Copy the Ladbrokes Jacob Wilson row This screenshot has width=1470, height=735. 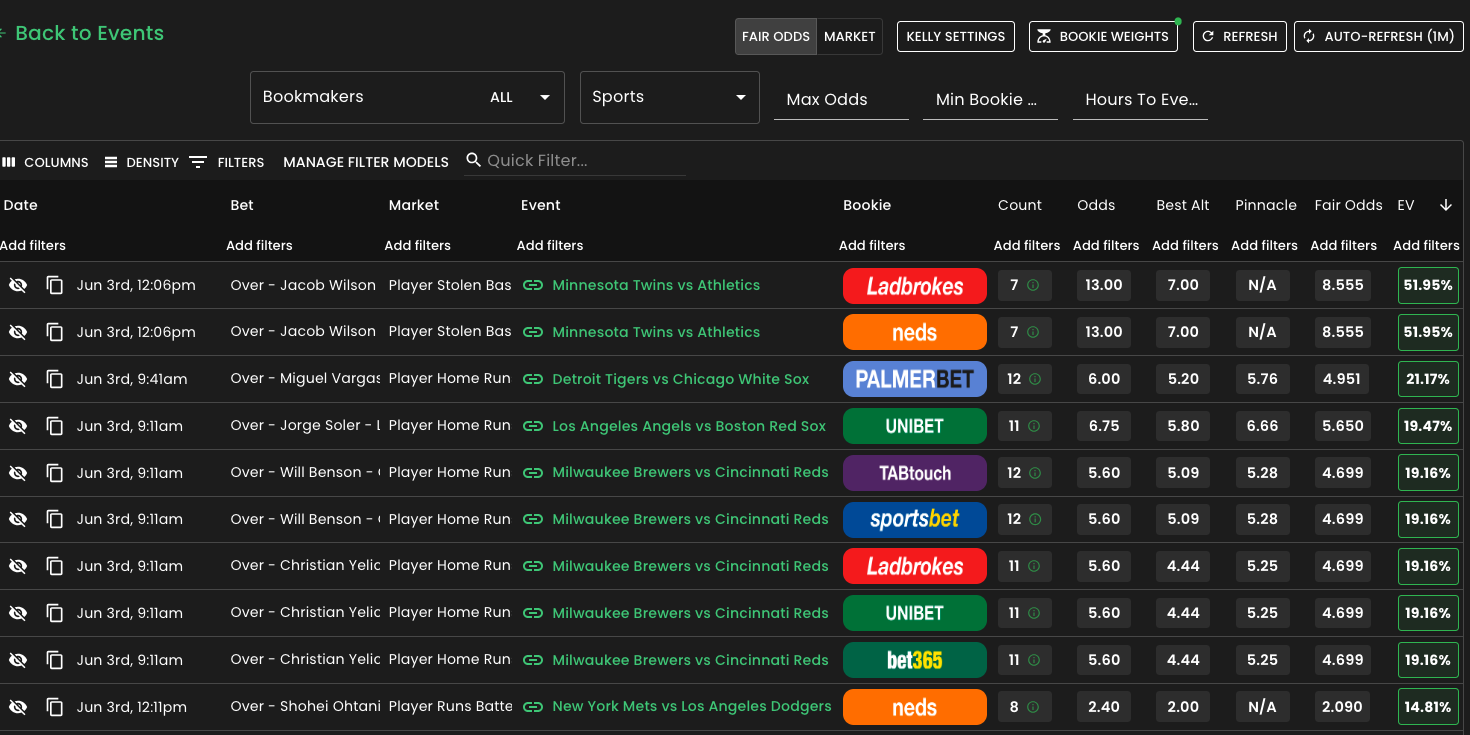55,285
